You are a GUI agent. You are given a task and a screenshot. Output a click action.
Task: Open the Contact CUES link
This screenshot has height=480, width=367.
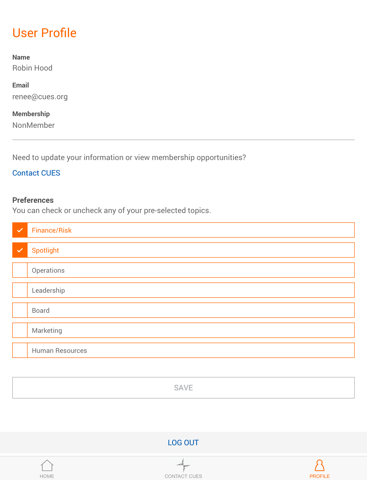tap(36, 173)
